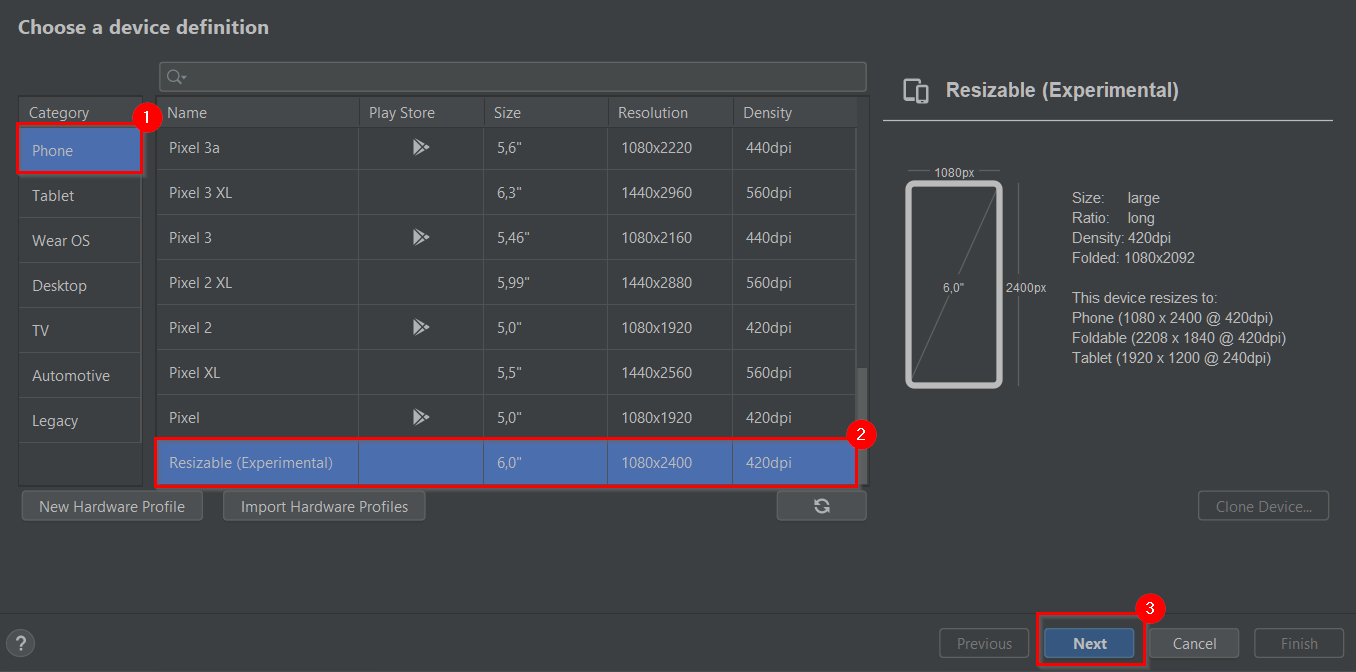Image resolution: width=1356 pixels, height=672 pixels.
Task: Switch to the Automotive category
Action: click(80, 376)
